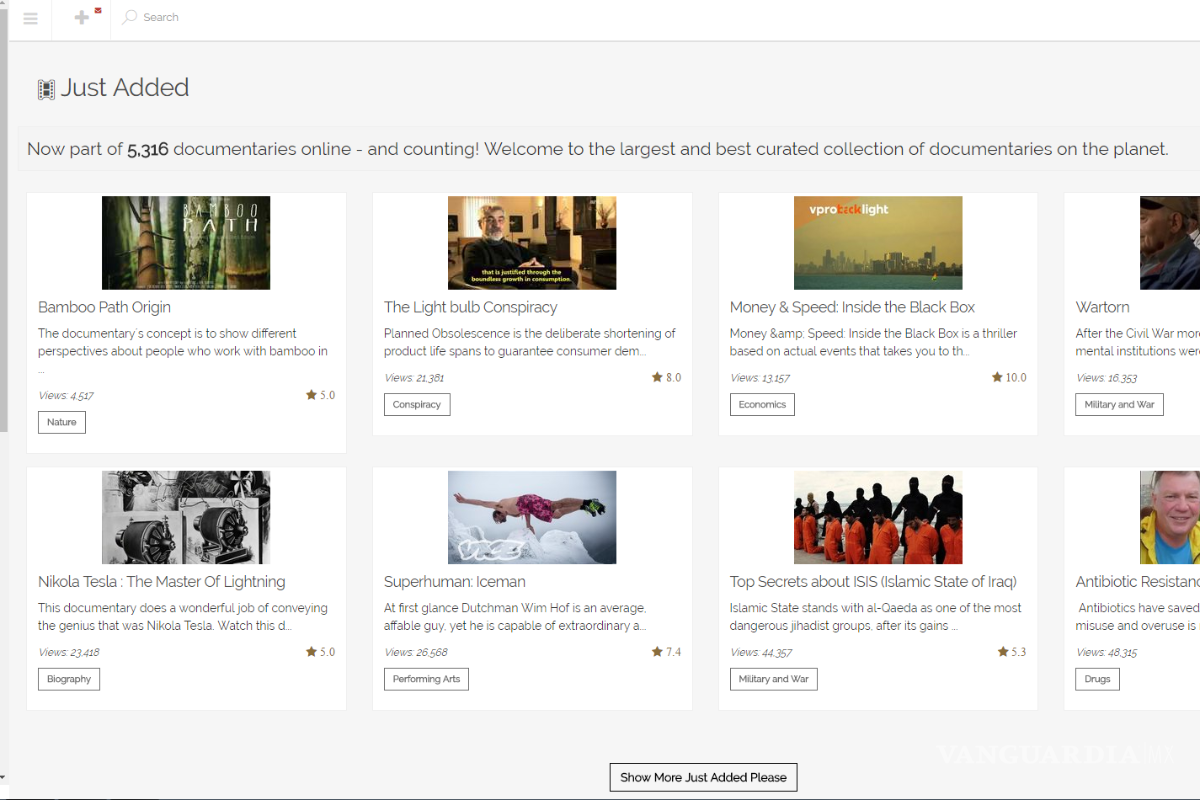Click the plus add icon in header
The width and height of the screenshot is (1200, 800).
point(82,18)
